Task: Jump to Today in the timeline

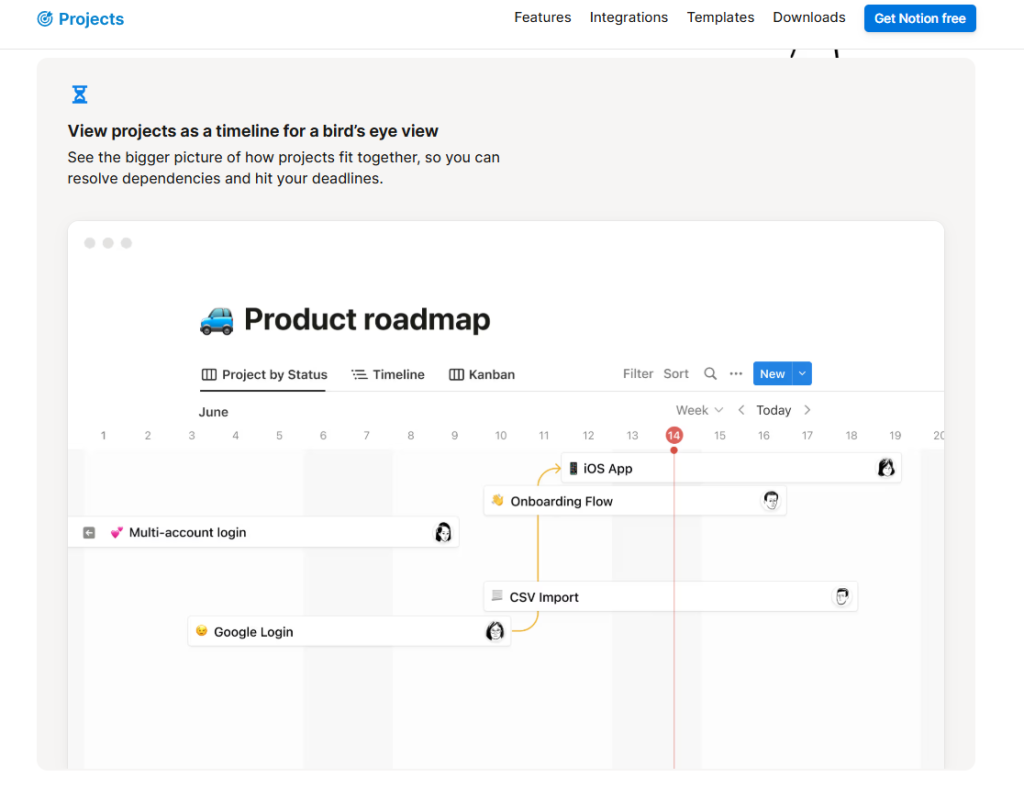Action: [x=773, y=410]
